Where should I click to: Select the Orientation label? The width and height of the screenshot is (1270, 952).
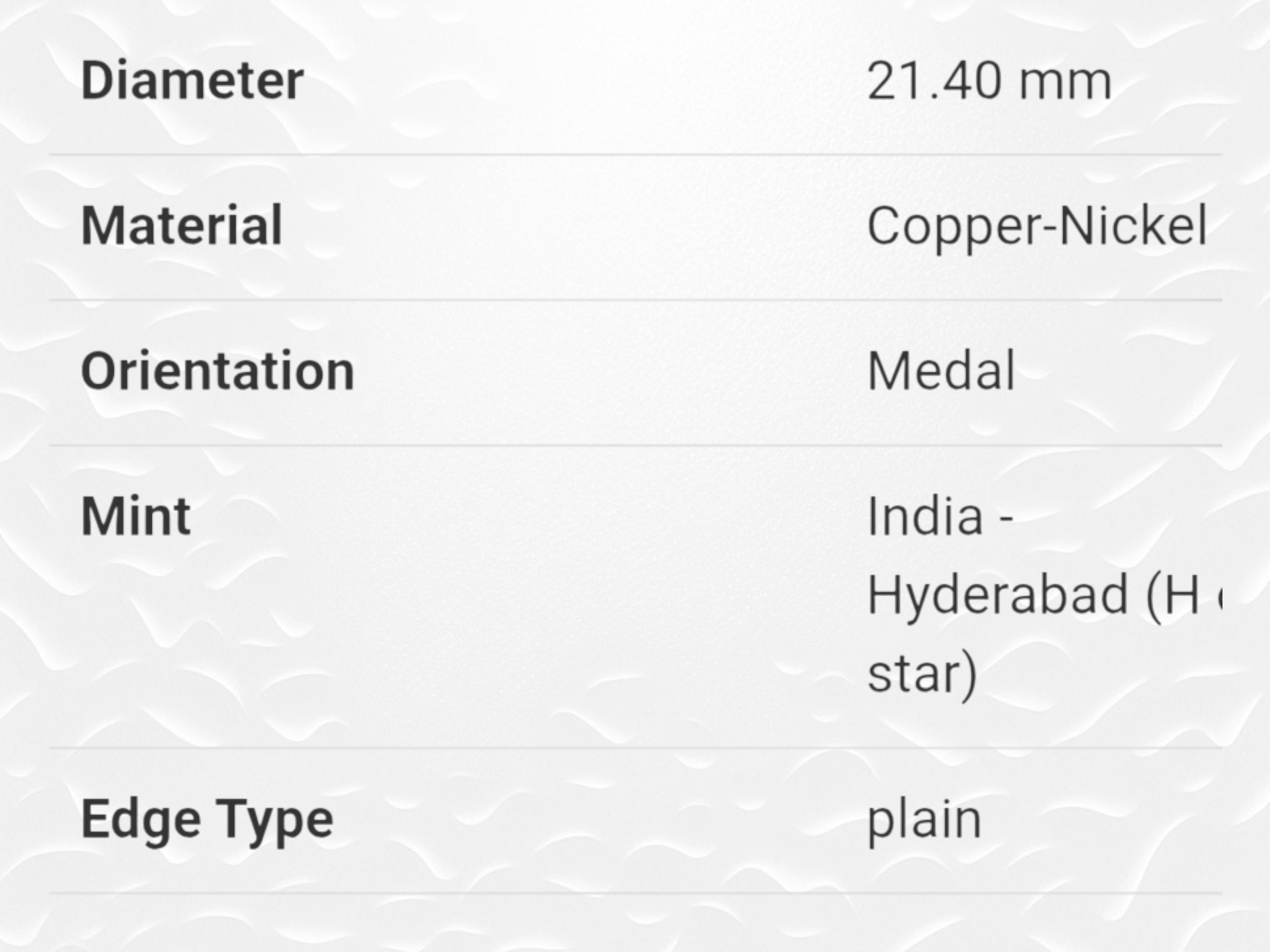coord(218,371)
